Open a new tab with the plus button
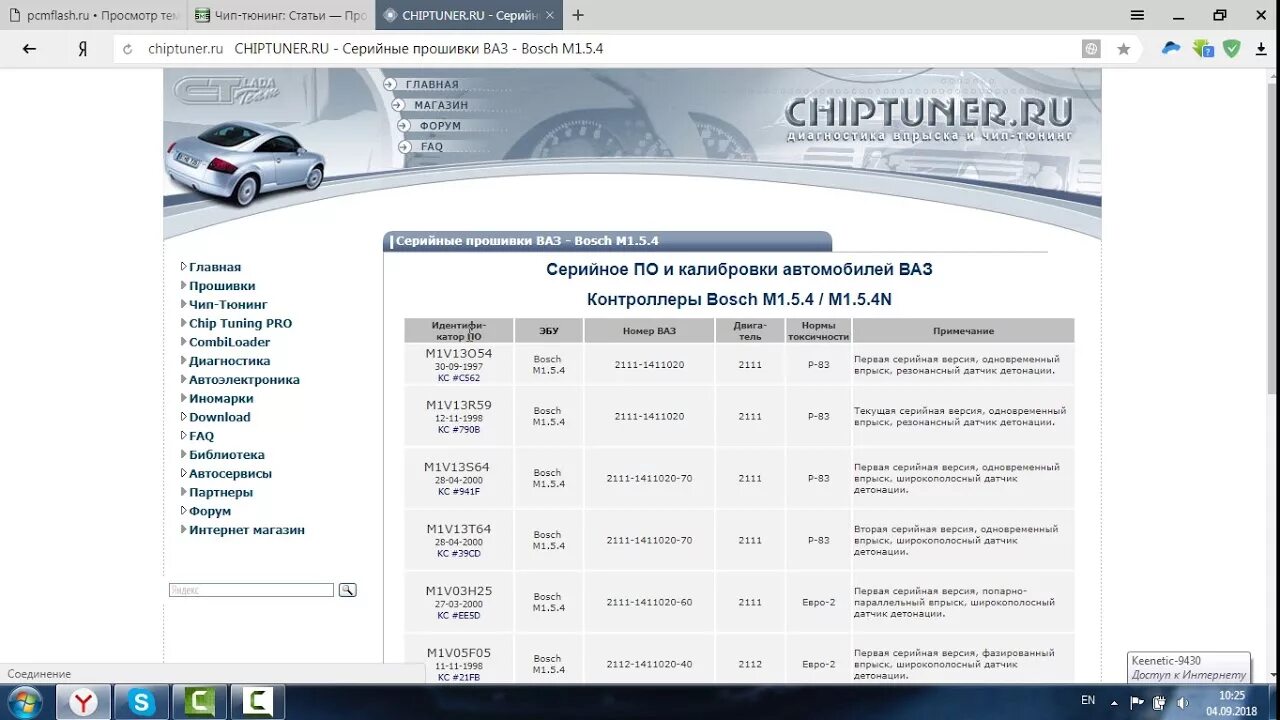The height and width of the screenshot is (720, 1280). point(578,15)
